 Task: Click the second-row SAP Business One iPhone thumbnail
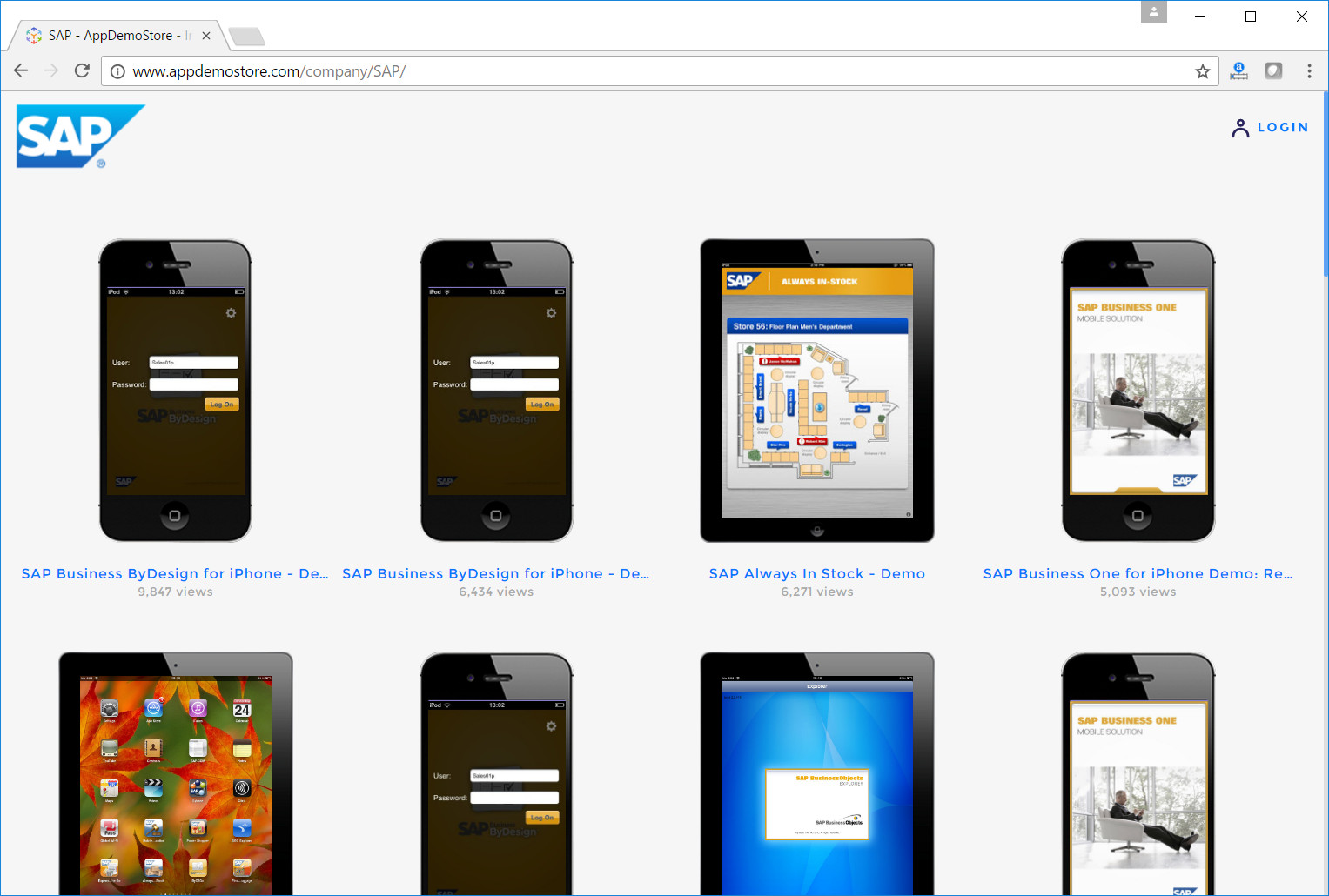[1138, 773]
